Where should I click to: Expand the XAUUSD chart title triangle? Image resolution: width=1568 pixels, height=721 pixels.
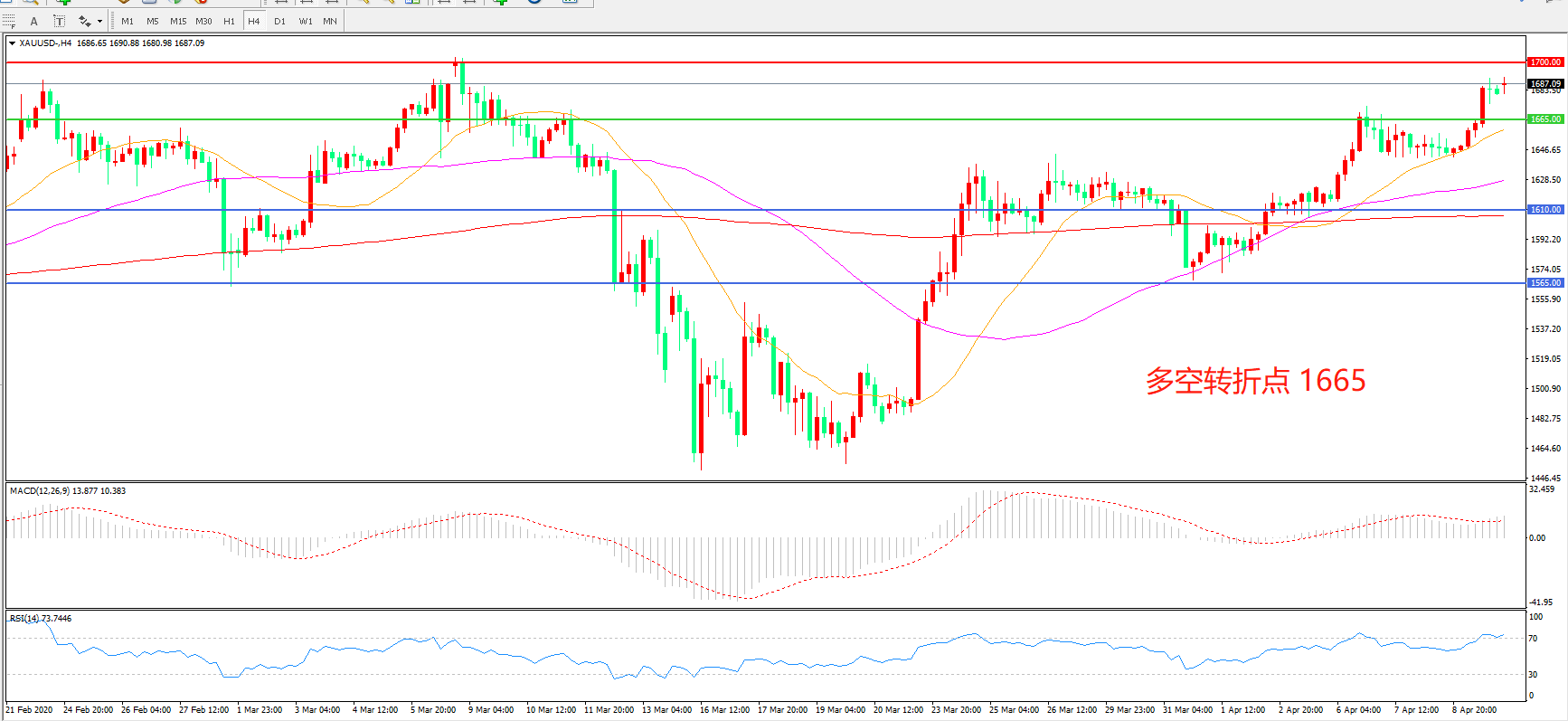(x=12, y=43)
